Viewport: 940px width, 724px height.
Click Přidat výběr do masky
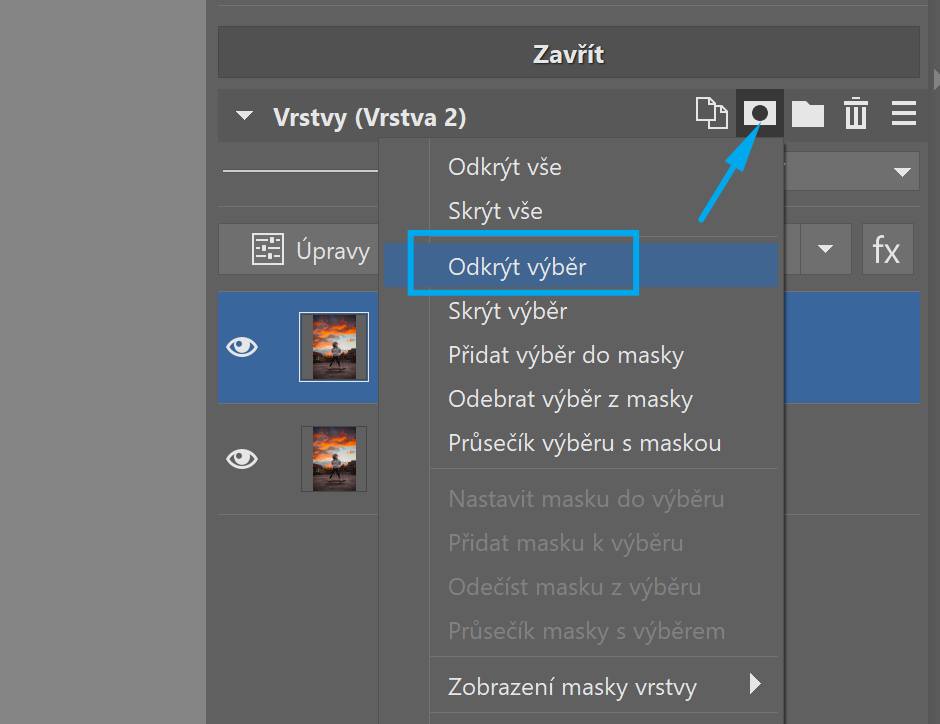coord(566,355)
